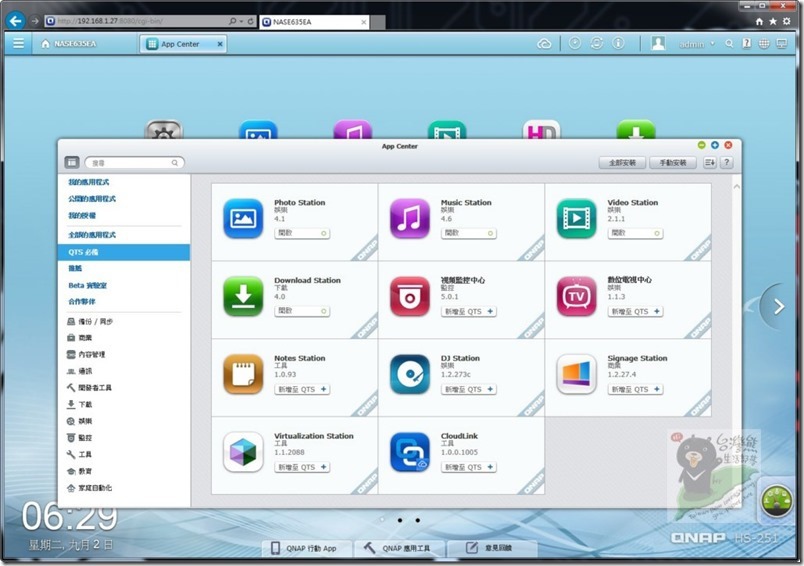The image size is (804, 566).
Task: Click the language globe icon
Action: [764, 44]
